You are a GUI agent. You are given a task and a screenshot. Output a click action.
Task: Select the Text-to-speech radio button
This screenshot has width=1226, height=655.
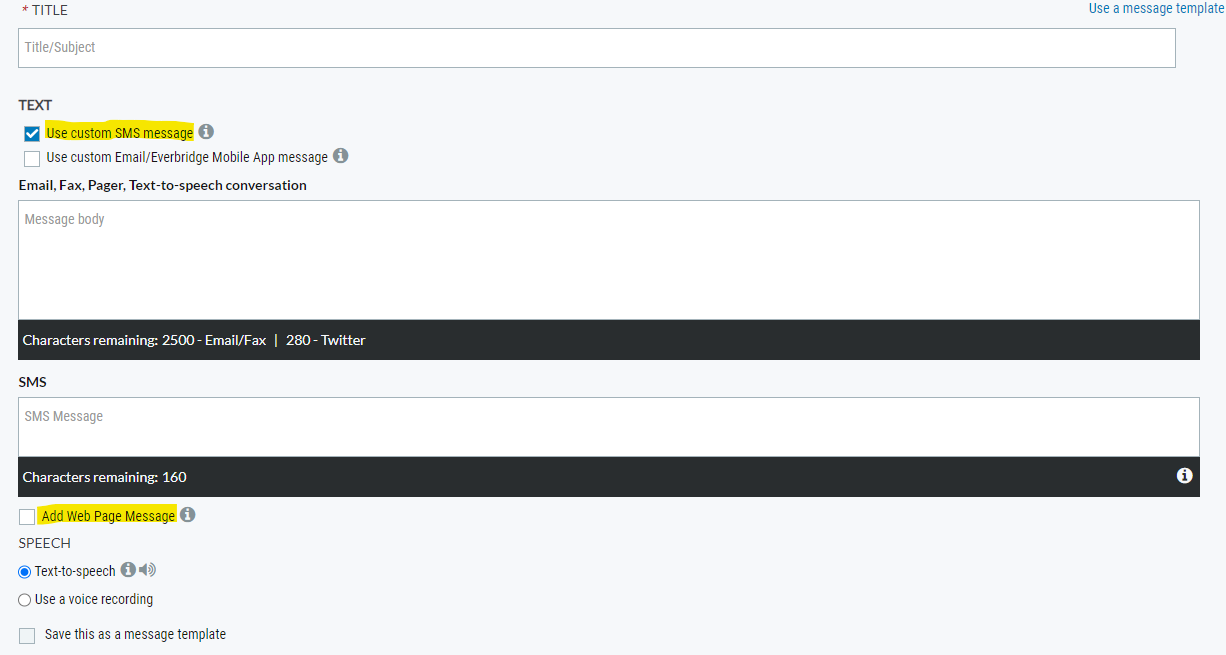pos(25,572)
